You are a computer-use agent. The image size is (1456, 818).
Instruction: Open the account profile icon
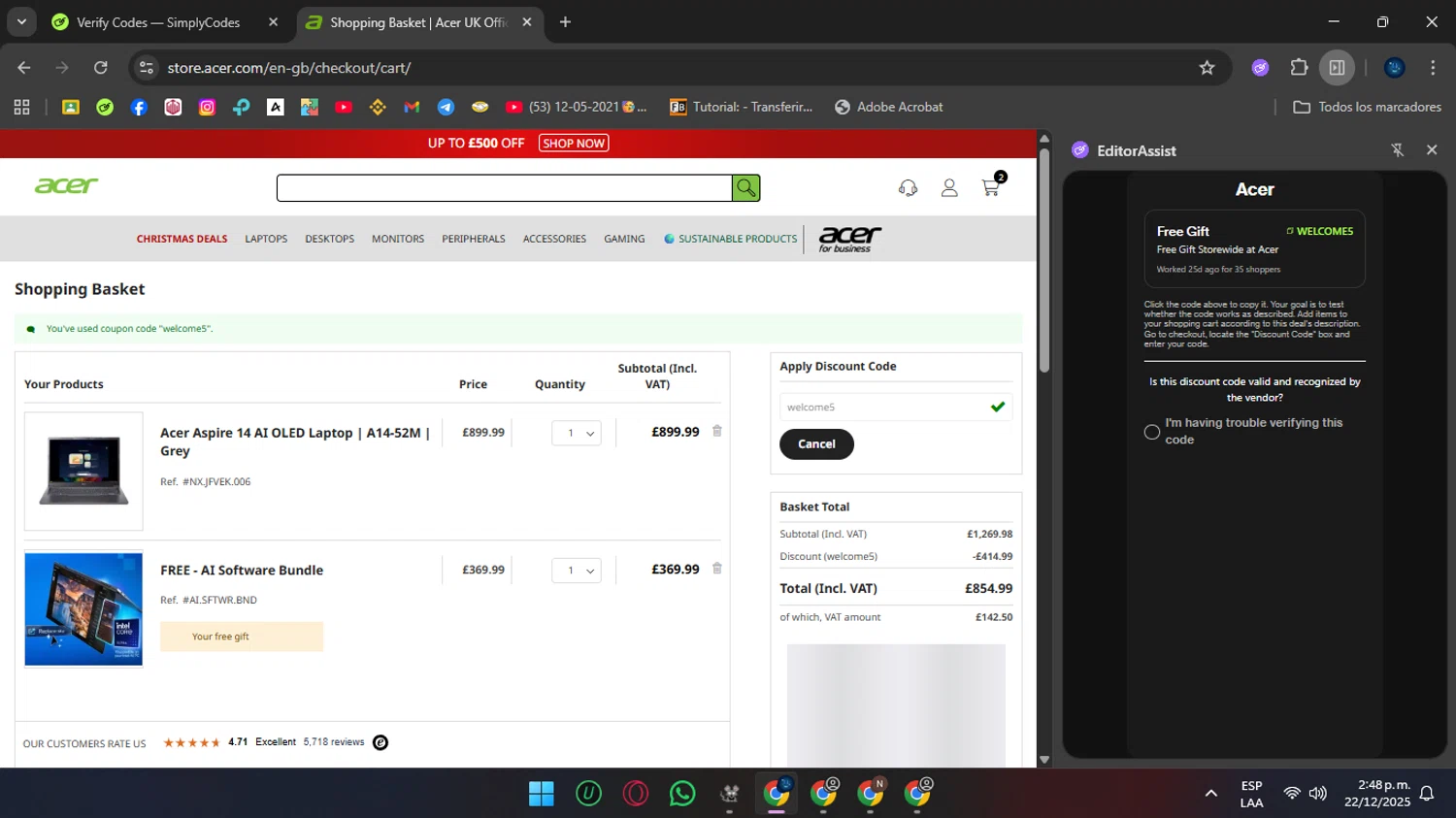pos(949,188)
